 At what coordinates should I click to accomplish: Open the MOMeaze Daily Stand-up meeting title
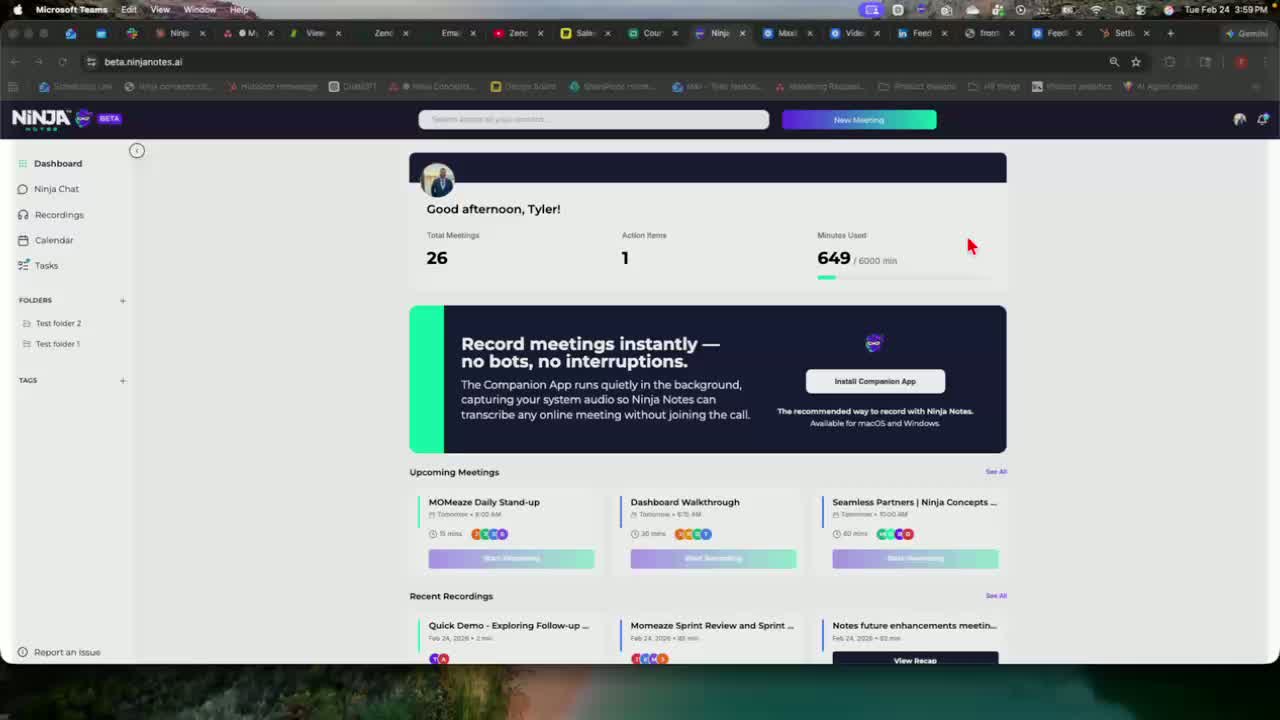tap(484, 502)
